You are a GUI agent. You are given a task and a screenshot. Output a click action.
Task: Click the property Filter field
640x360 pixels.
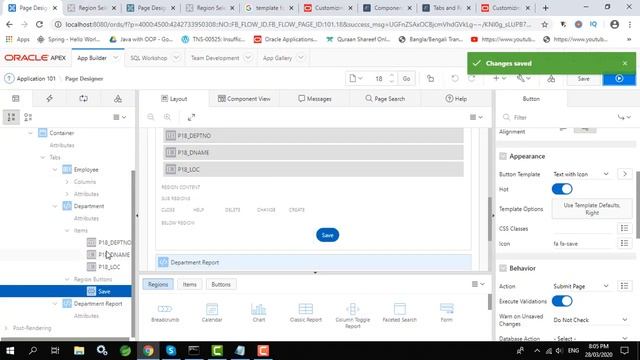pyautogui.click(x=559, y=118)
